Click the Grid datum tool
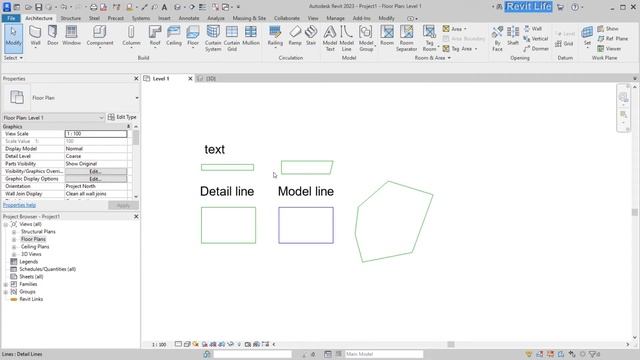Screen dimensions: 640x360 [x=565, y=44]
